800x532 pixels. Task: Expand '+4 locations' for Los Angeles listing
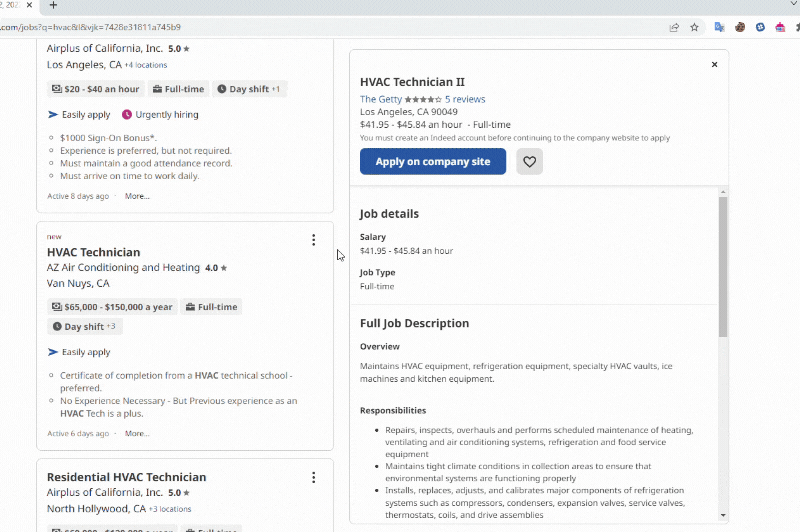(146, 65)
